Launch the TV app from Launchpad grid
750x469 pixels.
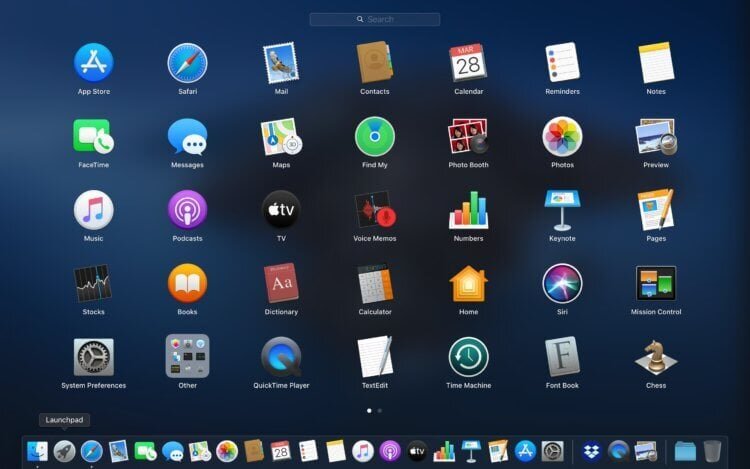pos(281,210)
